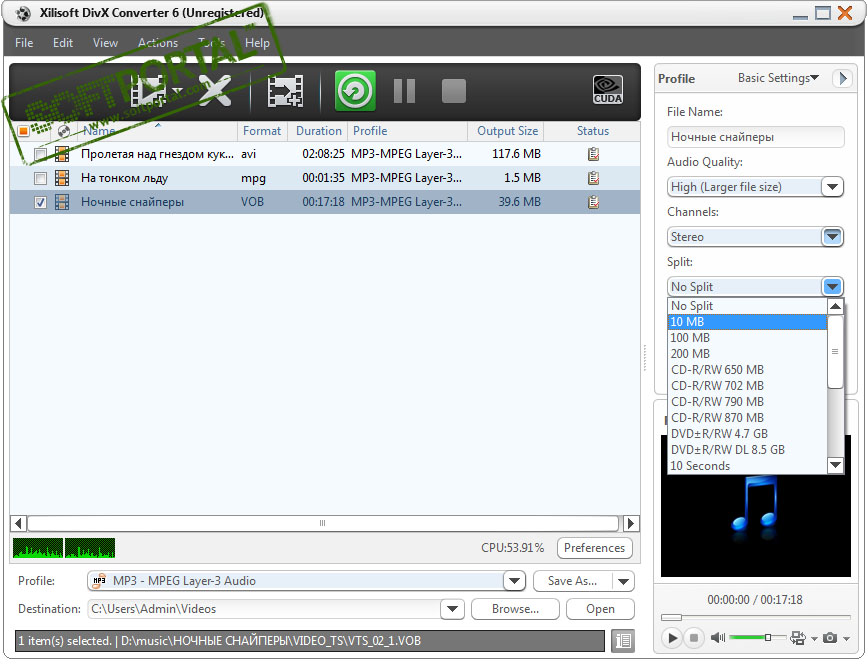This screenshot has width=868, height=664.
Task: Check the Пролетая над гнездом кук... checkbox
Action: tap(40, 154)
